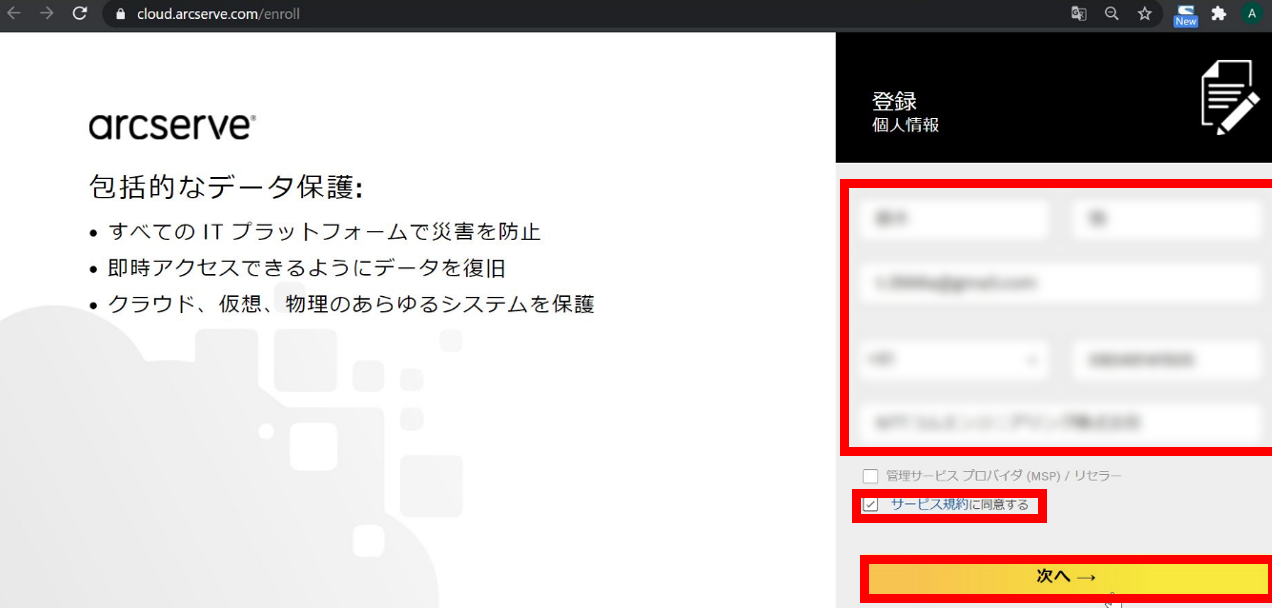Click the zoom magnifier icon in address bar
This screenshot has width=1272, height=608.
tap(1111, 14)
